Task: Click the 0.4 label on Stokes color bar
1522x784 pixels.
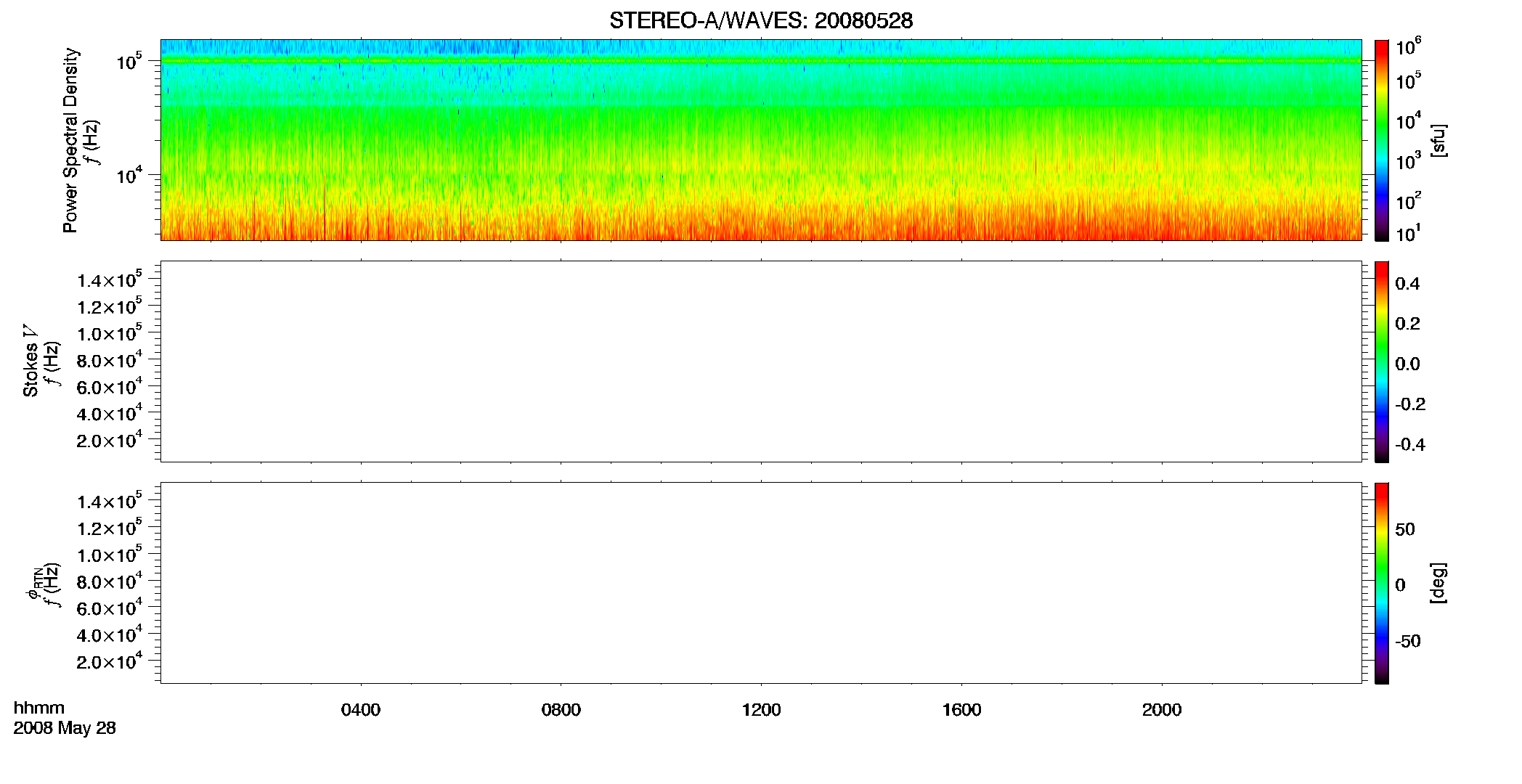Action: 1407,284
